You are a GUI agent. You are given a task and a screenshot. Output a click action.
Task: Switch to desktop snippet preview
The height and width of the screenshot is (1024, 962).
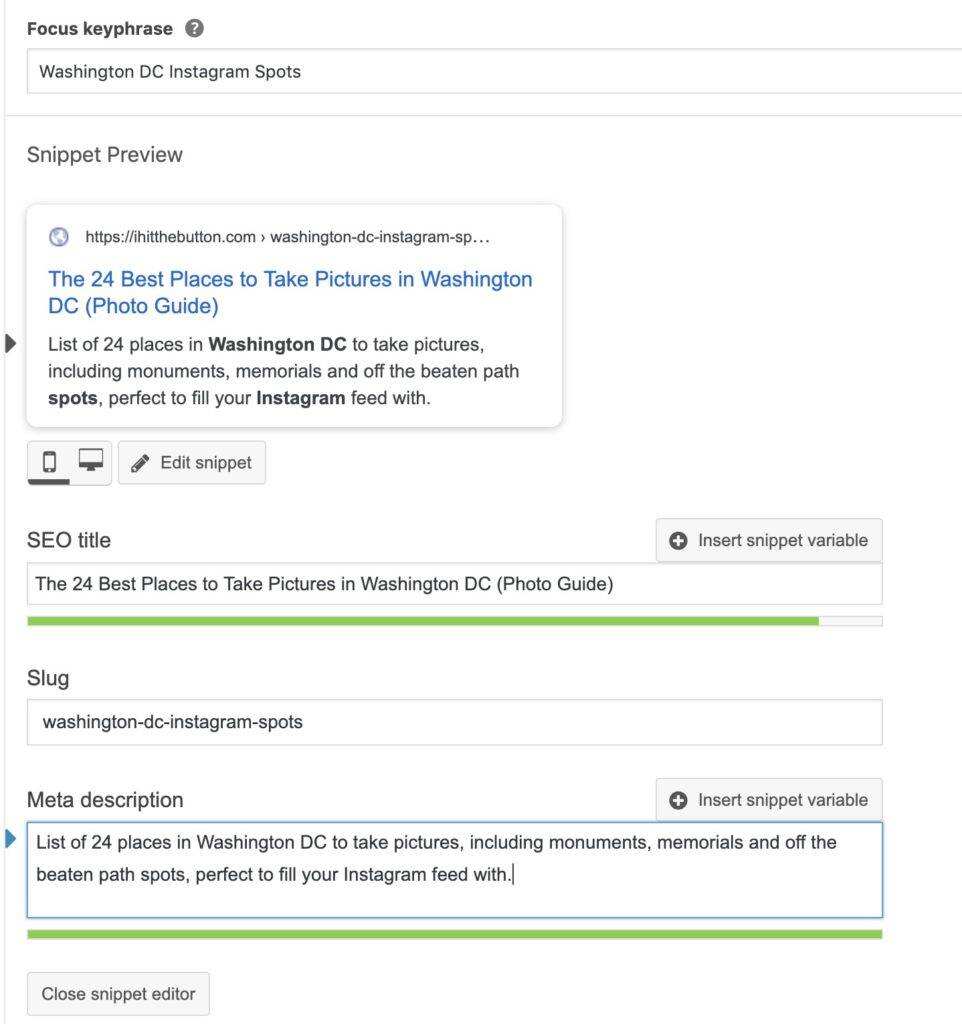pos(91,462)
